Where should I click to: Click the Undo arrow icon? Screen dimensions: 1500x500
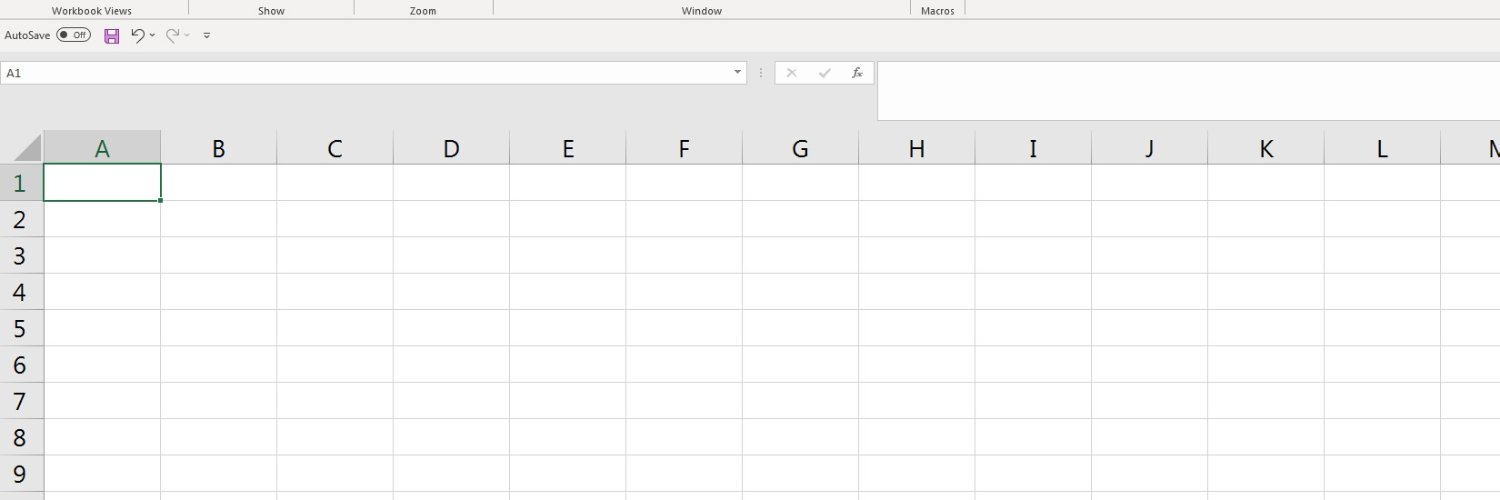tap(138, 35)
